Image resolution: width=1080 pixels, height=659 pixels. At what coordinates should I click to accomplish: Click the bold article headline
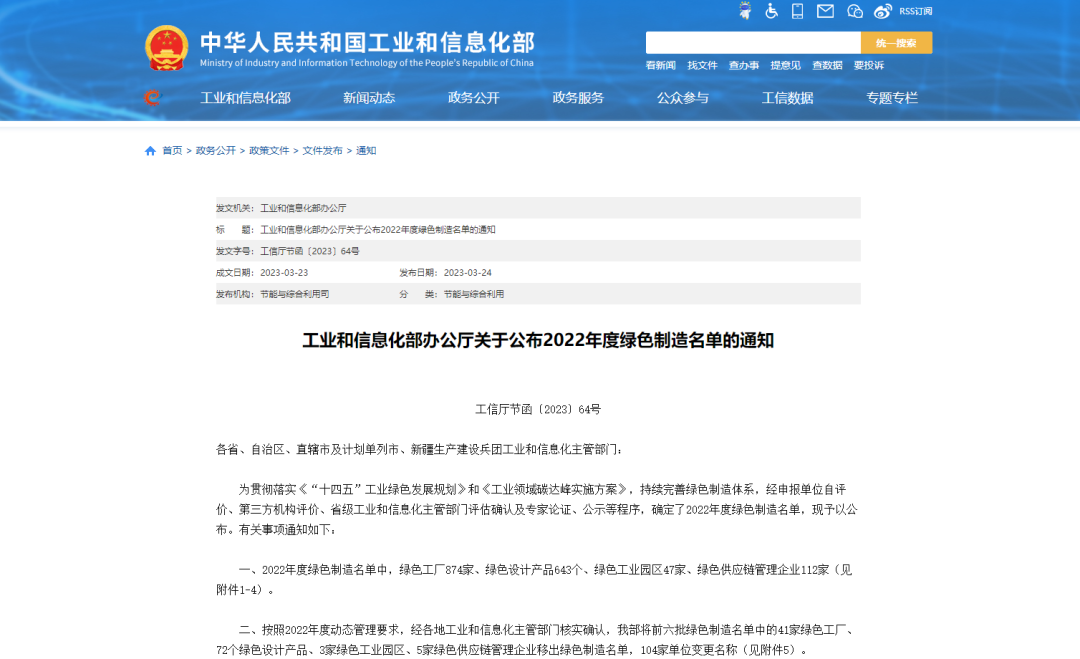click(x=538, y=340)
